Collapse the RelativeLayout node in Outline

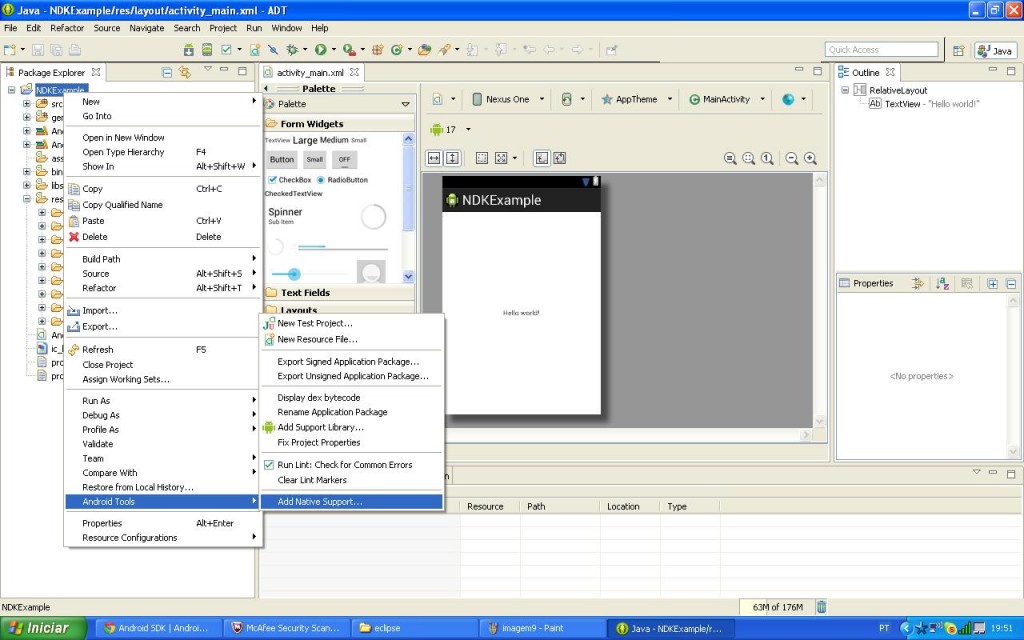(845, 90)
